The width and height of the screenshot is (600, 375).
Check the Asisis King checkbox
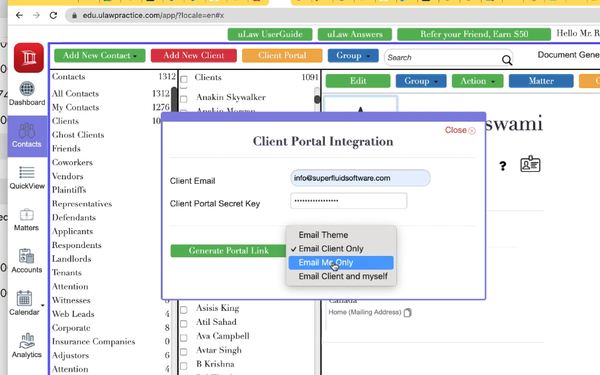184,310
